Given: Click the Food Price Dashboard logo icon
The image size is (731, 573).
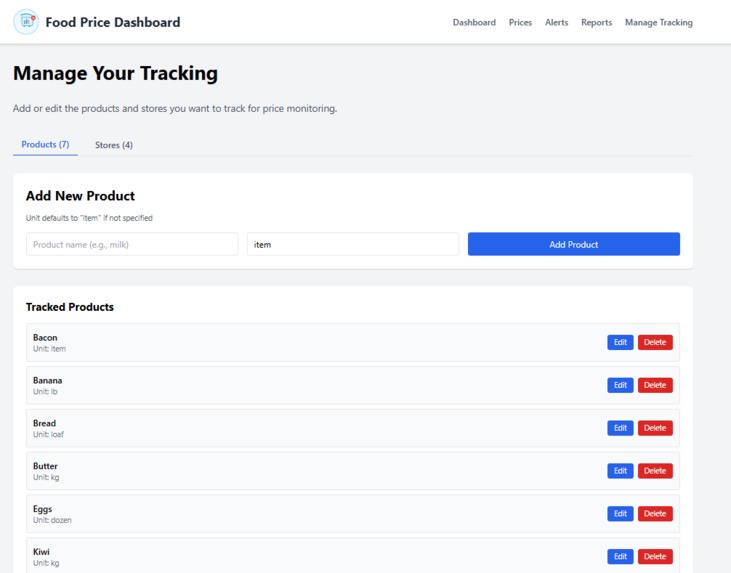Looking at the screenshot, I should (26, 21).
